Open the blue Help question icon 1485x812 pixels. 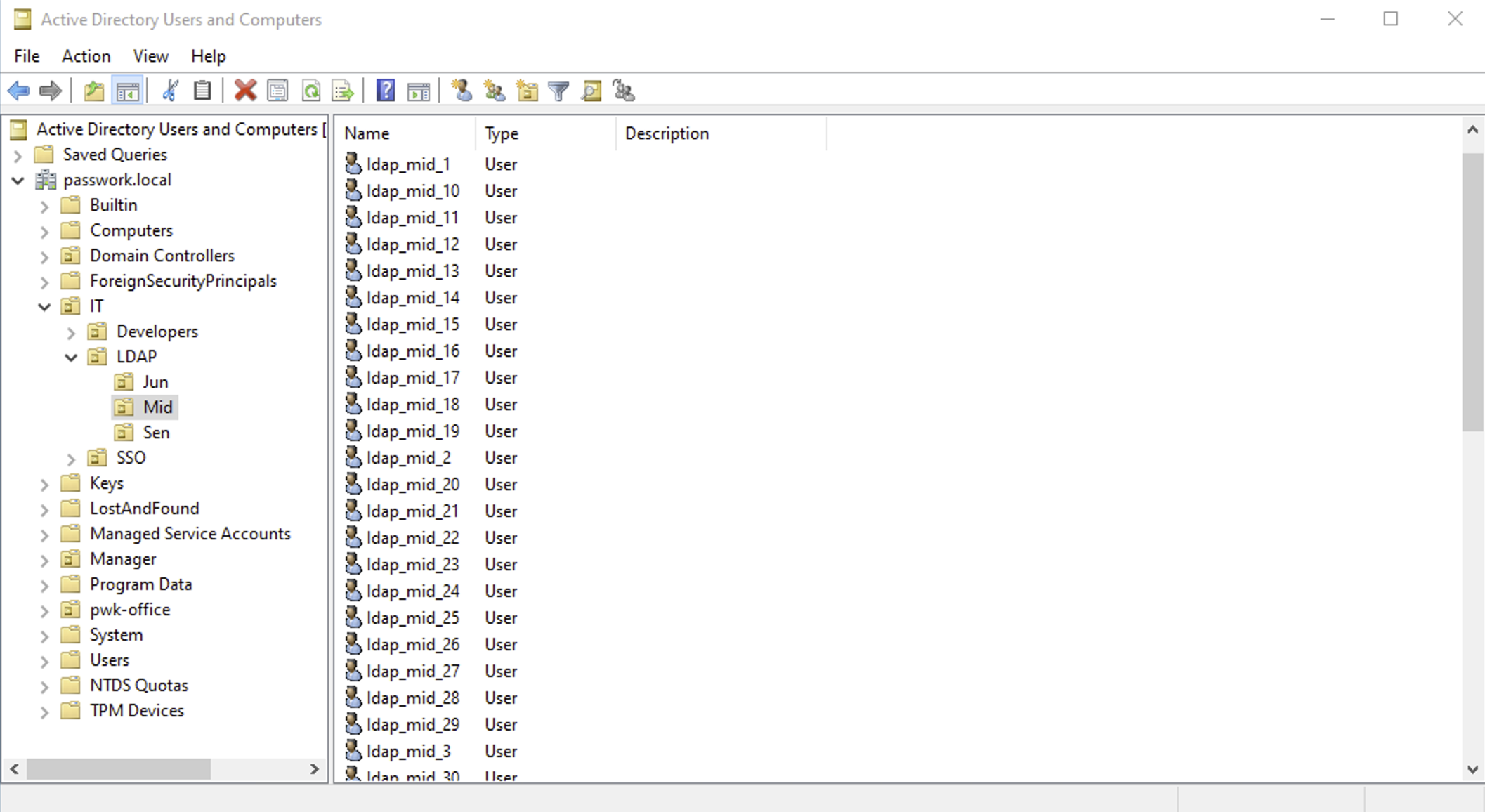click(x=386, y=91)
